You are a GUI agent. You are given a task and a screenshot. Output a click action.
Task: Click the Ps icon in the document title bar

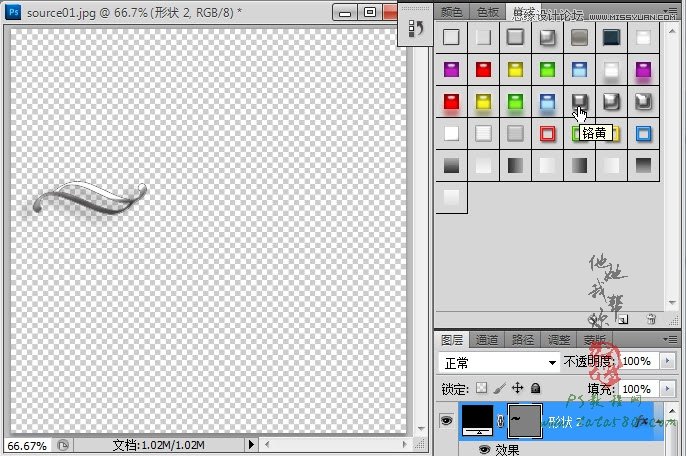14,12
